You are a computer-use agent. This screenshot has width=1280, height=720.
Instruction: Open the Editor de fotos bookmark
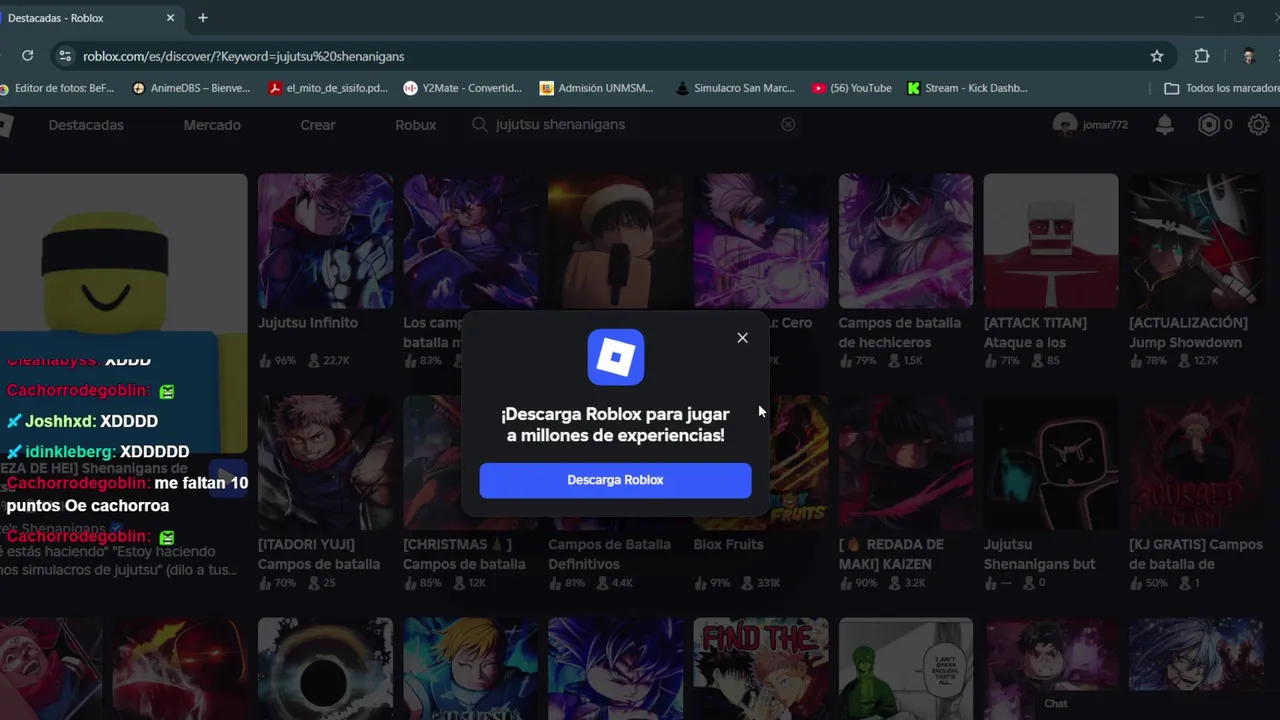click(56, 88)
